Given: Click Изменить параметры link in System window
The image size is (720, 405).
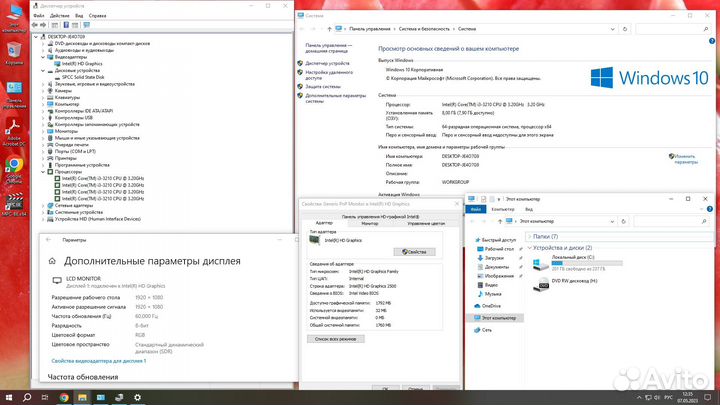Looking at the screenshot, I should 686,159.
